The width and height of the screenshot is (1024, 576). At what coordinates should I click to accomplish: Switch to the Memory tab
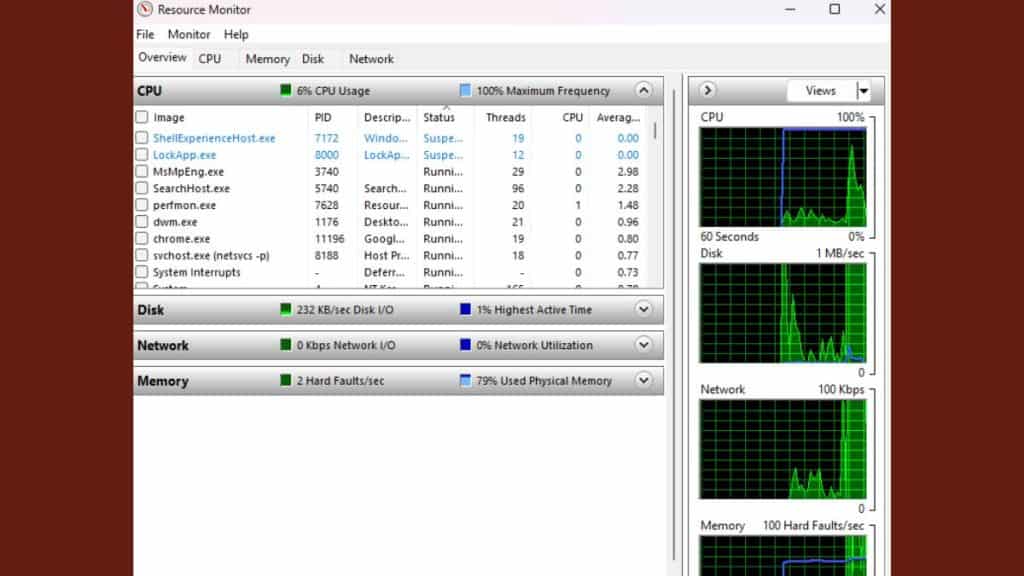267,59
